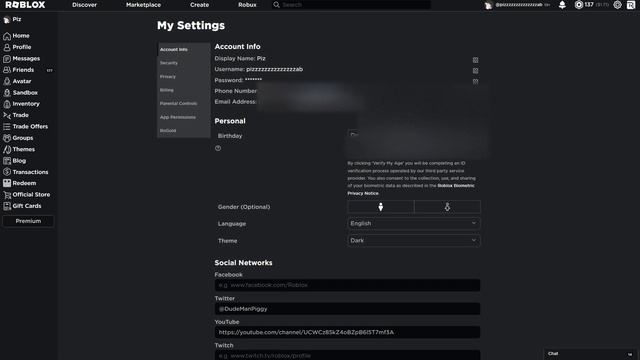Click the Social Networks heading
640x360 pixels.
[243, 263]
